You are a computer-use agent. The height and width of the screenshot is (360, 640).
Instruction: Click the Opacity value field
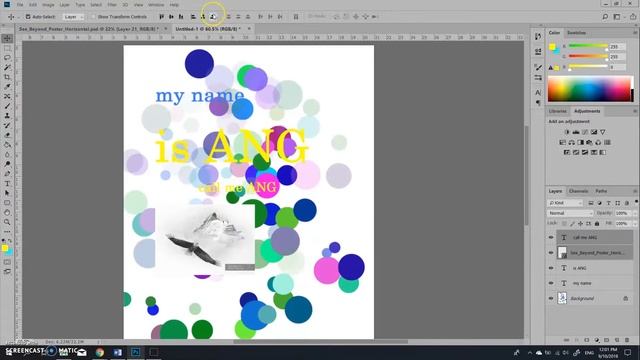coord(623,213)
